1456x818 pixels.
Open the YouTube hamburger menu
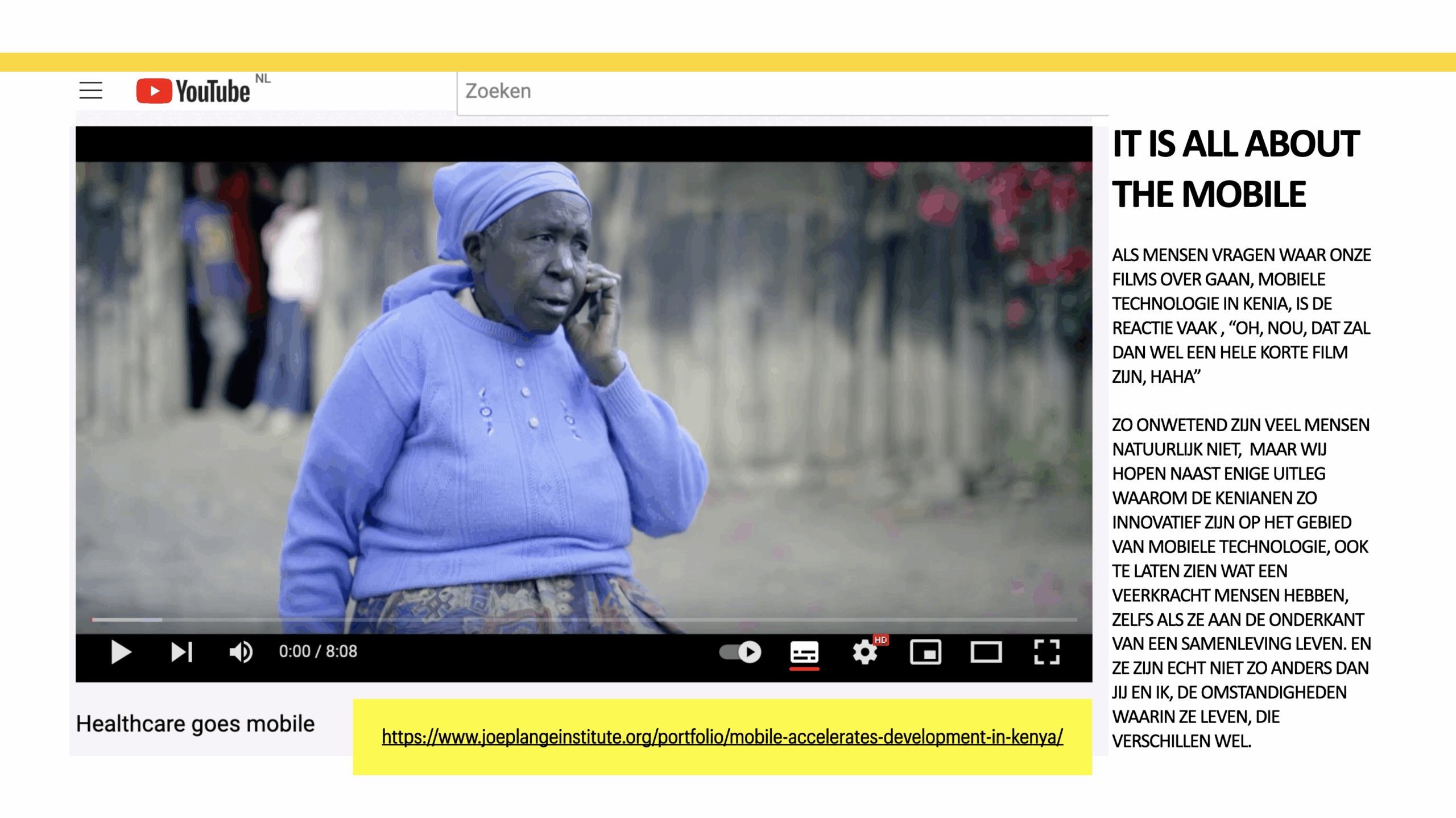tap(90, 90)
